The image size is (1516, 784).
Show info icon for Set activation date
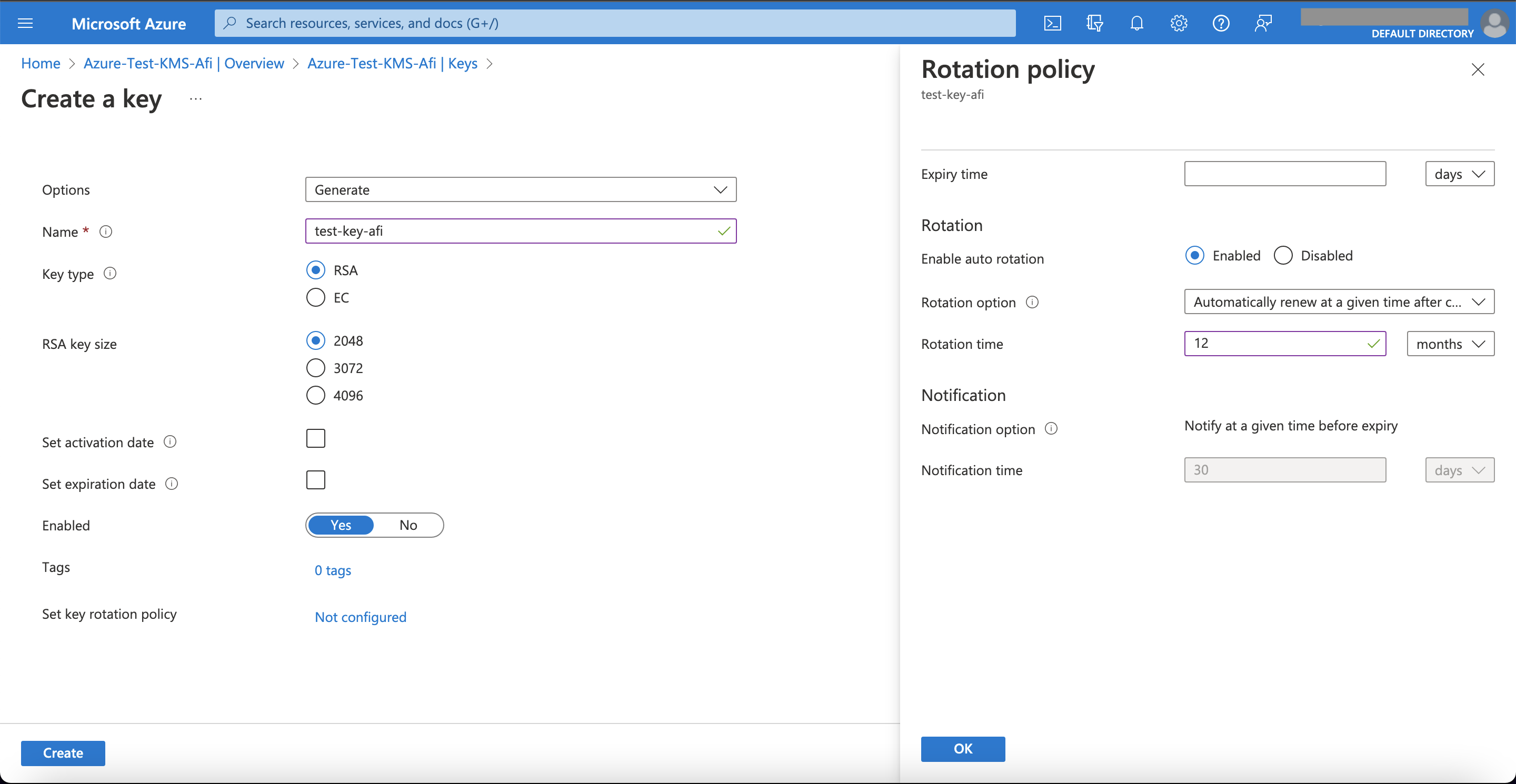(170, 441)
